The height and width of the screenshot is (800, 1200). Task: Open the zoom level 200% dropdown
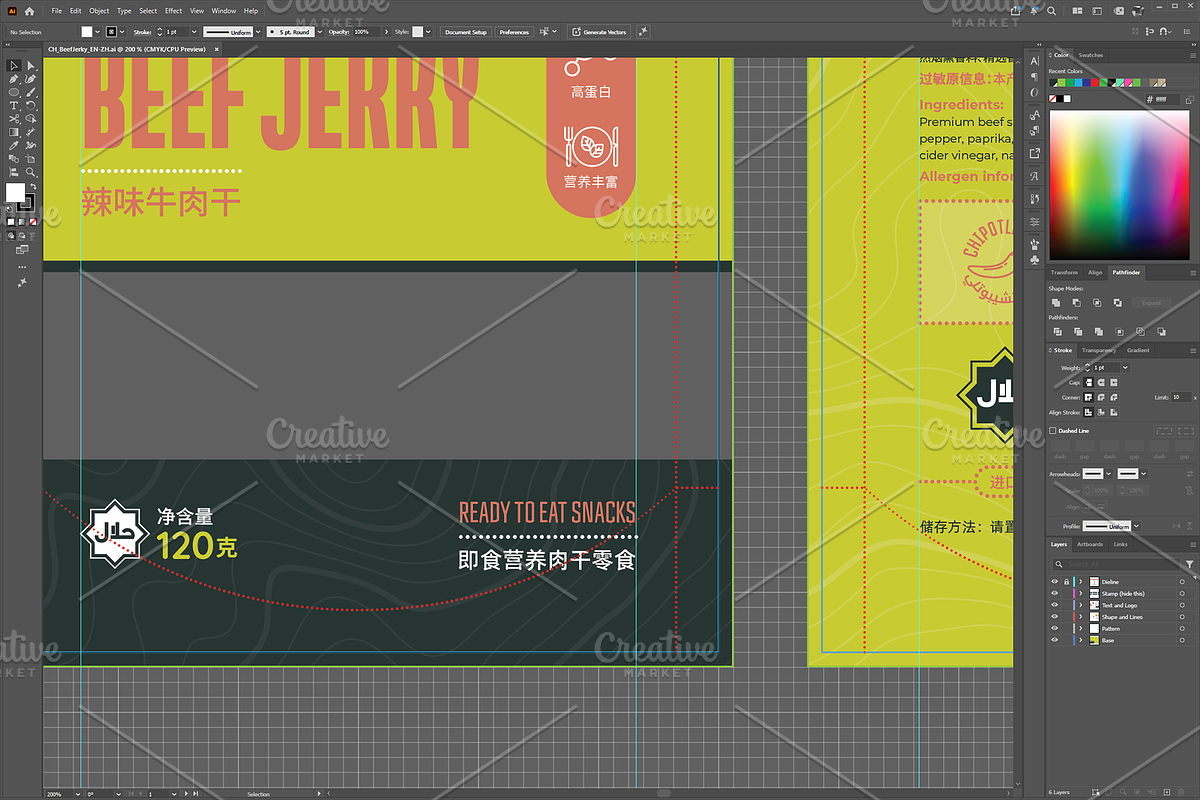click(78, 794)
